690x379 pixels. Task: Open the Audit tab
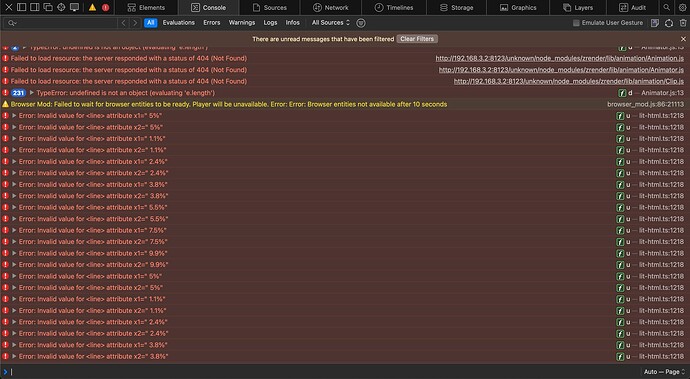click(632, 7)
